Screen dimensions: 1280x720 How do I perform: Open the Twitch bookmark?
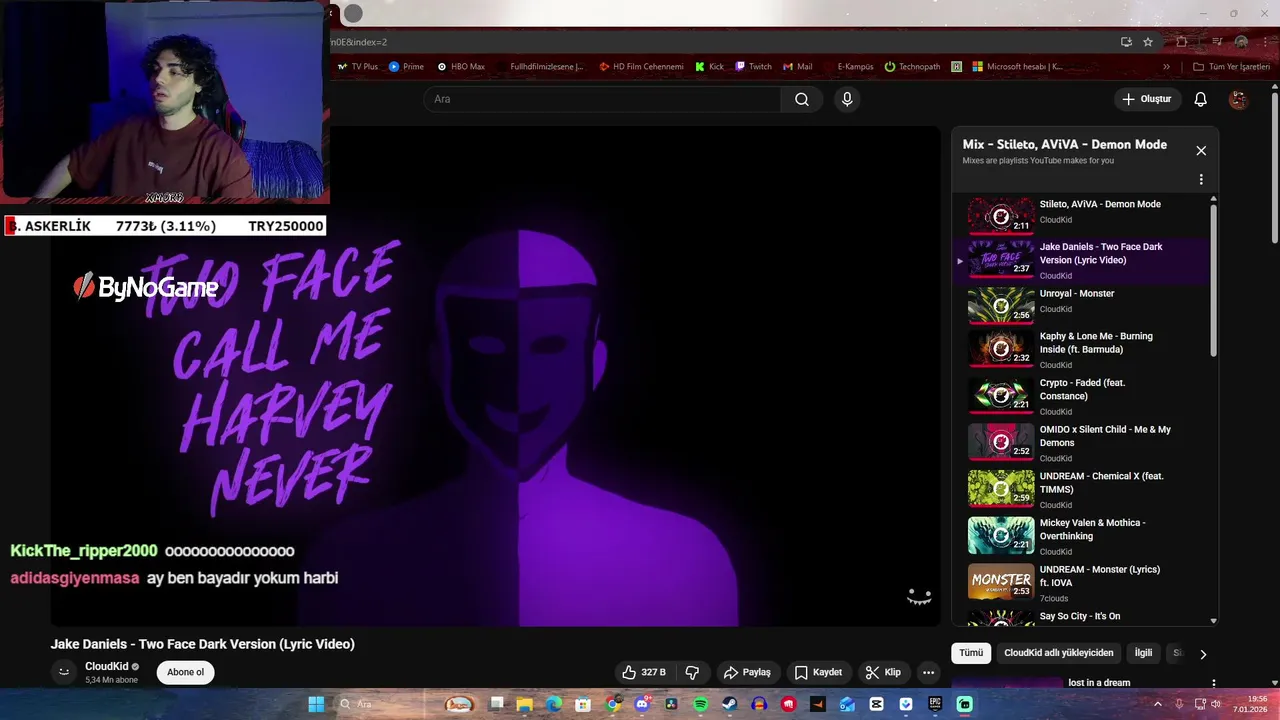(753, 67)
